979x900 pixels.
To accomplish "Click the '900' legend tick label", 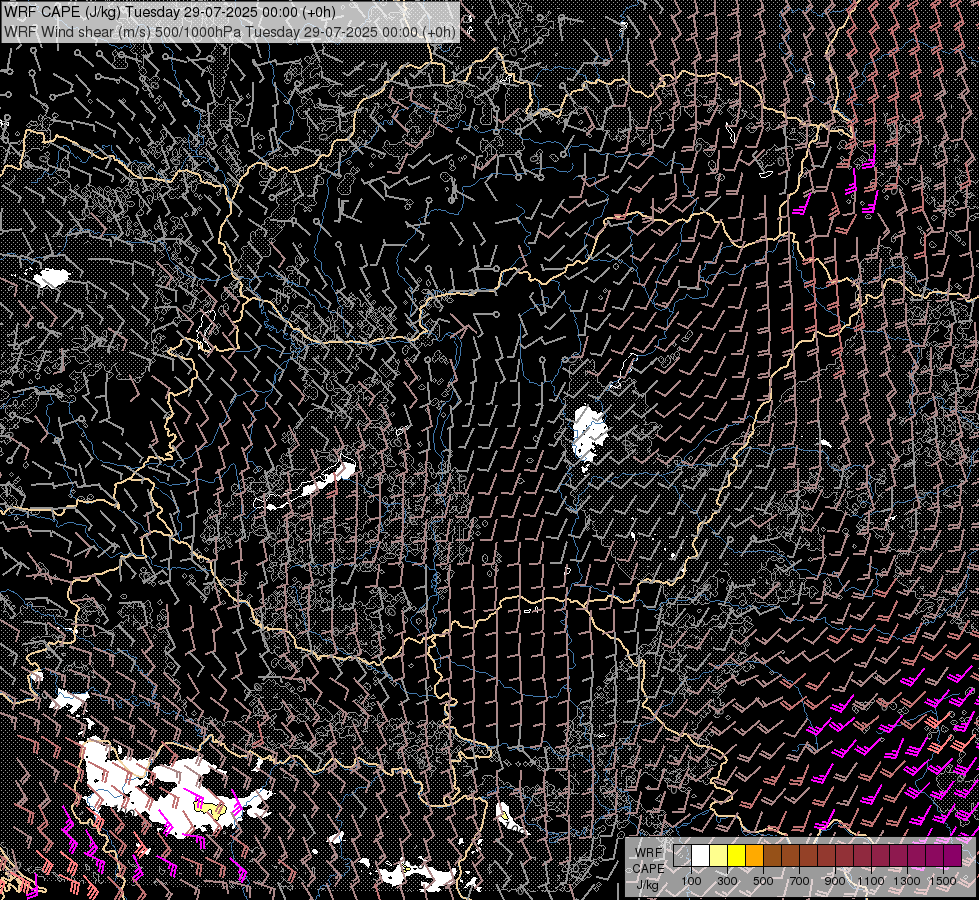I will pos(835,881).
